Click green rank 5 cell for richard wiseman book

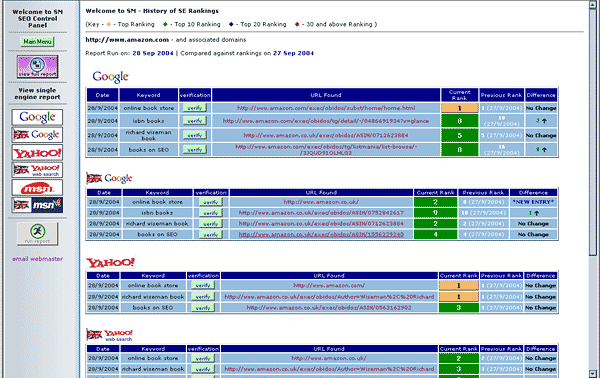(x=460, y=135)
